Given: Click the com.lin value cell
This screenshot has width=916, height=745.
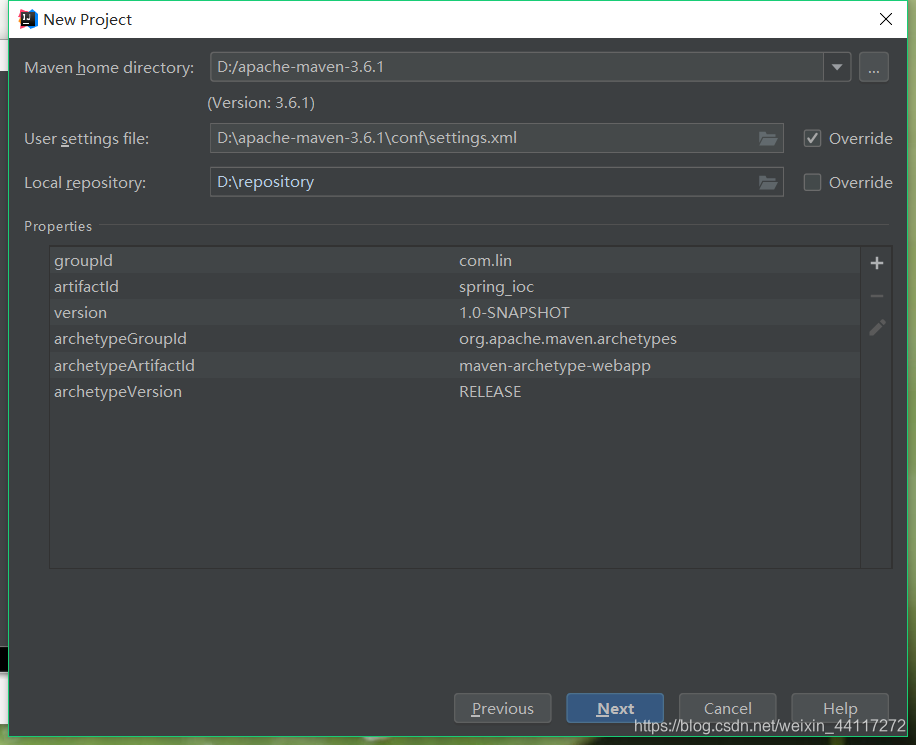Looking at the screenshot, I should pyautogui.click(x=485, y=261).
